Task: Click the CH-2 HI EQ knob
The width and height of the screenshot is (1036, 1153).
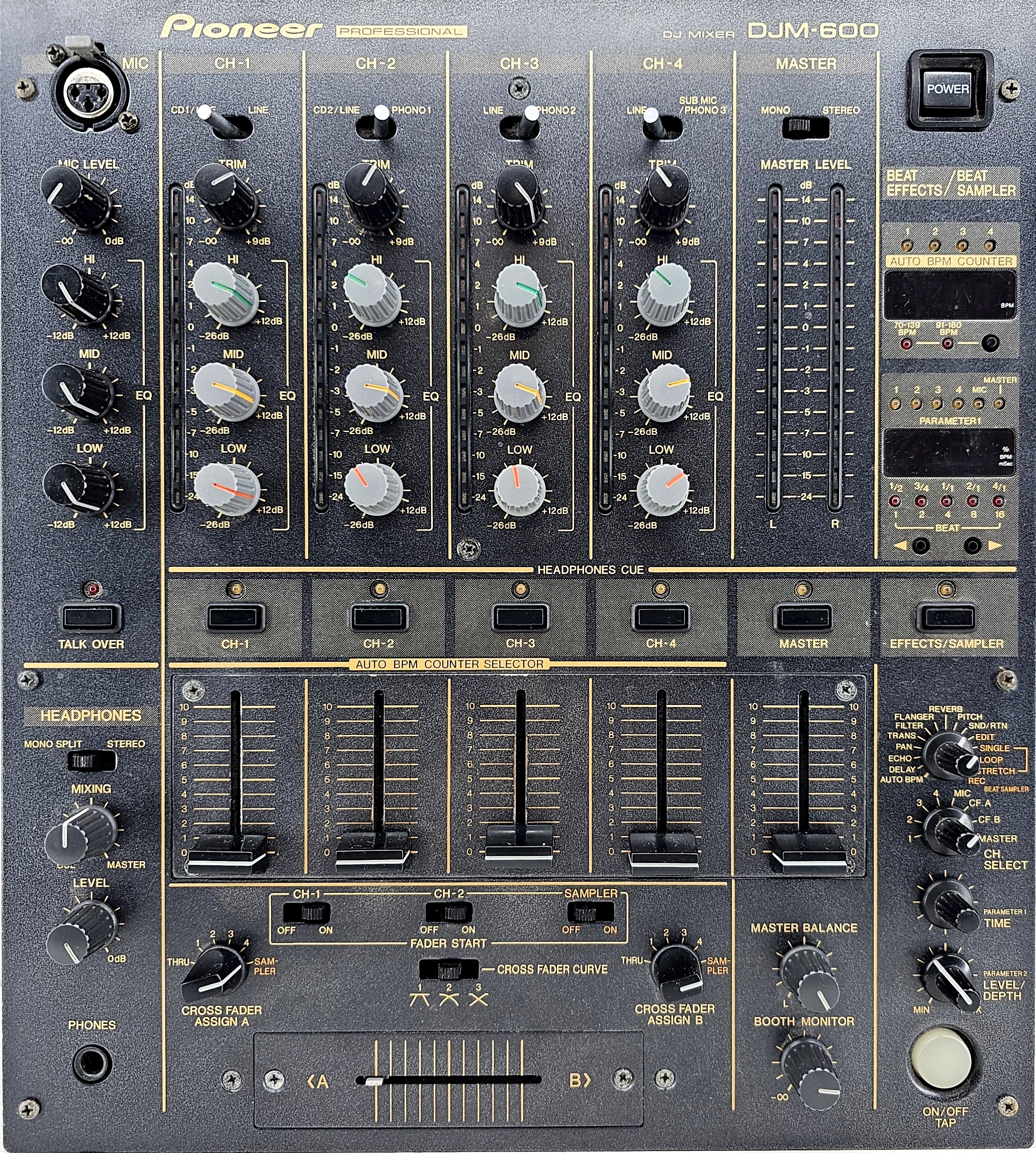Action: tap(374, 294)
